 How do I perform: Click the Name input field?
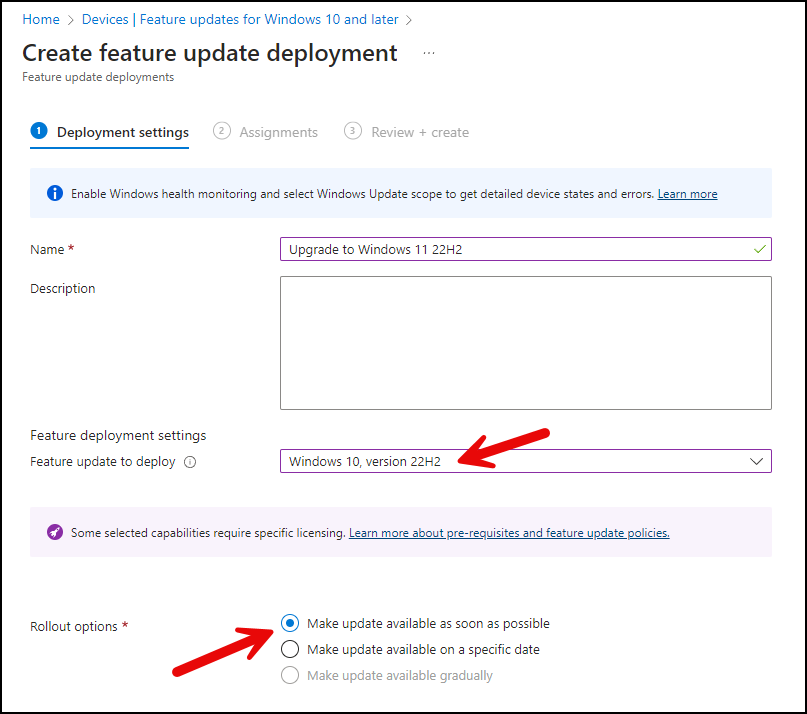click(525, 249)
